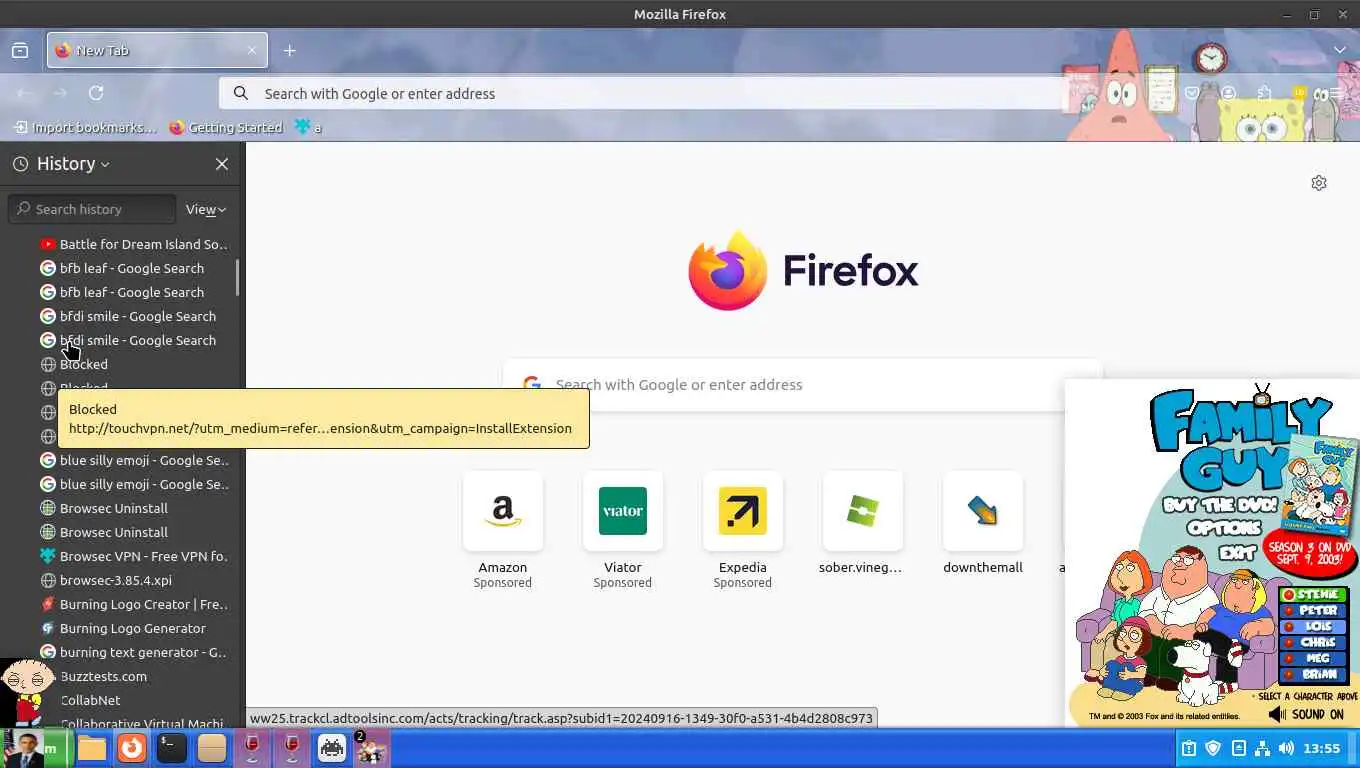Open the file manager folder taskbar icon
Image resolution: width=1360 pixels, height=768 pixels.
pos(92,748)
